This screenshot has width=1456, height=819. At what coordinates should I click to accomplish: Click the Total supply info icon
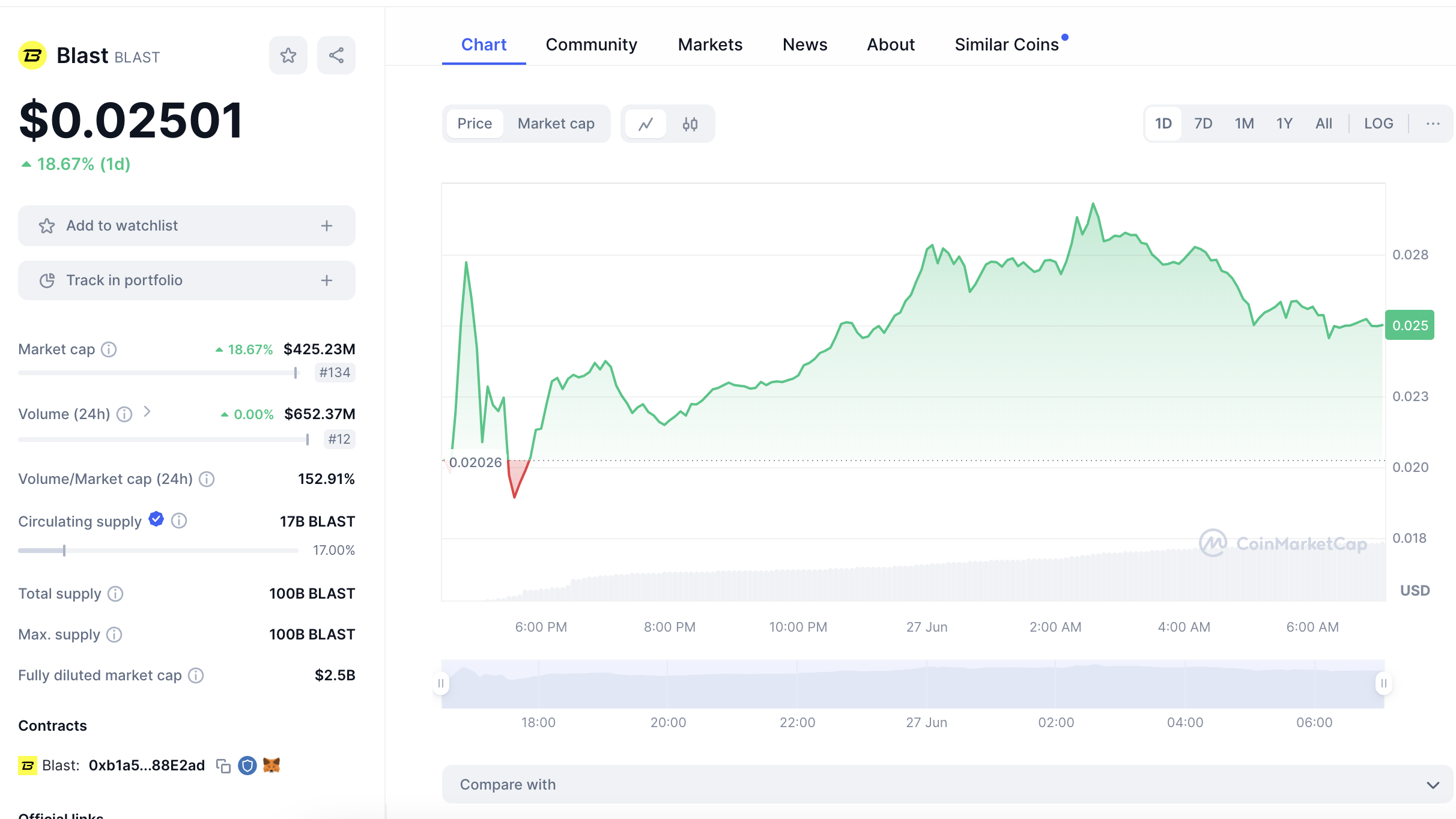point(115,594)
